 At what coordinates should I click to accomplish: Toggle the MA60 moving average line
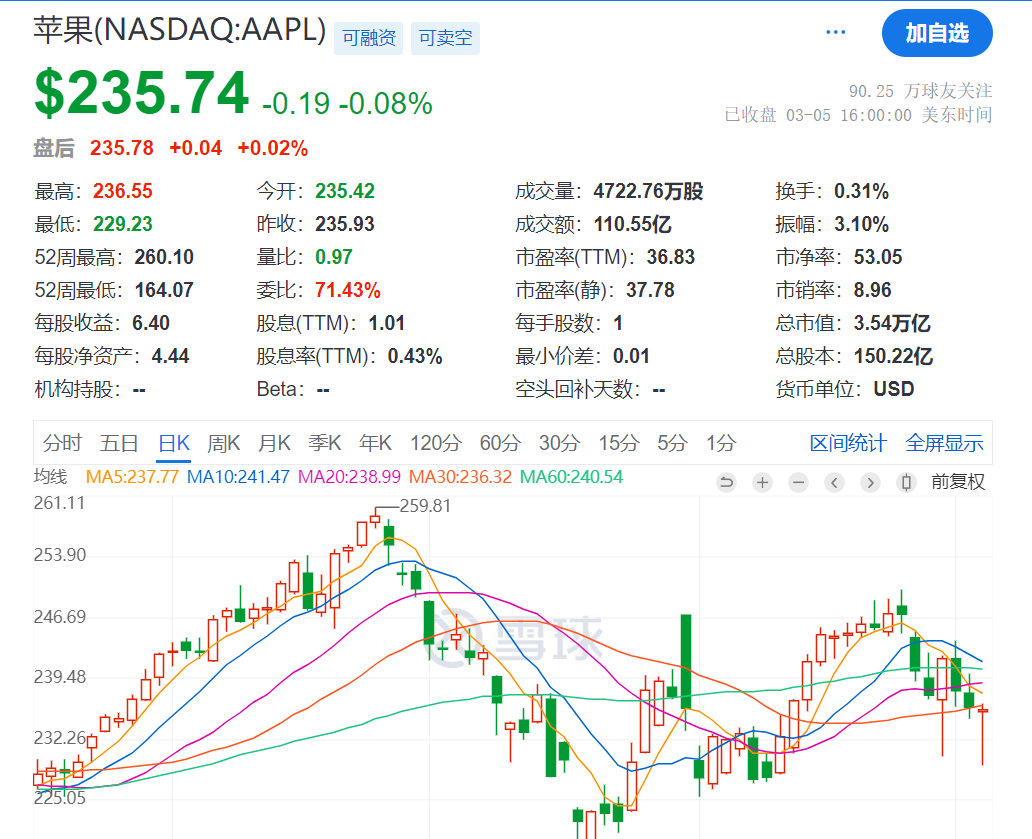click(570, 477)
